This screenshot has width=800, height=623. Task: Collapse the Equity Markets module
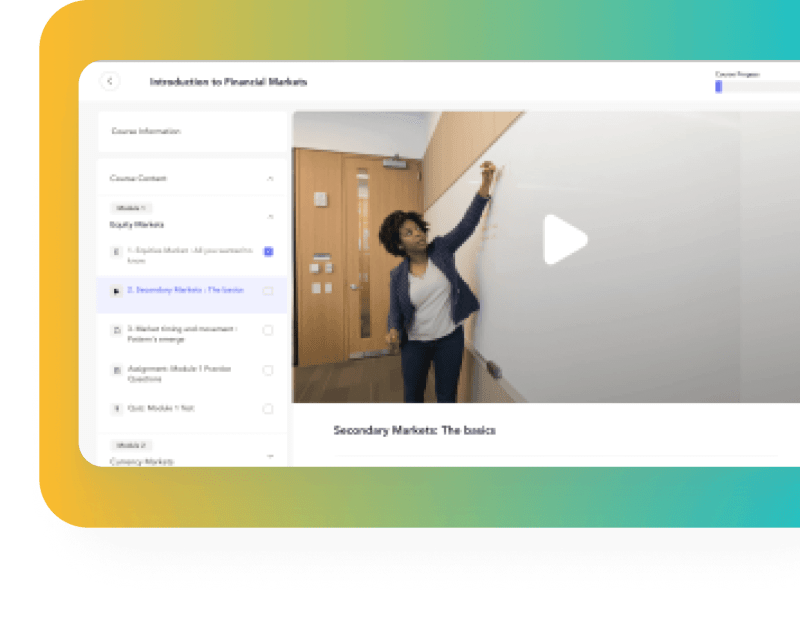coord(268,216)
